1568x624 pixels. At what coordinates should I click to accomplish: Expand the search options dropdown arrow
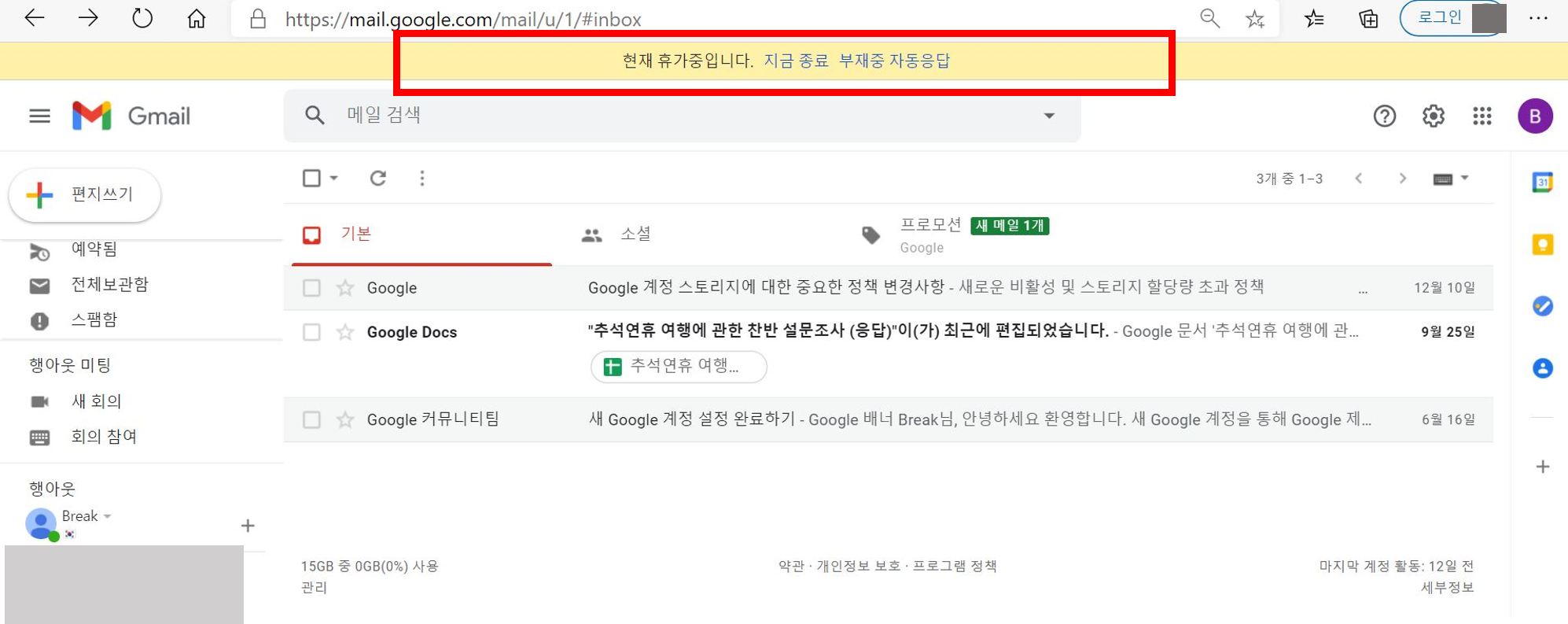pyautogui.click(x=1049, y=116)
